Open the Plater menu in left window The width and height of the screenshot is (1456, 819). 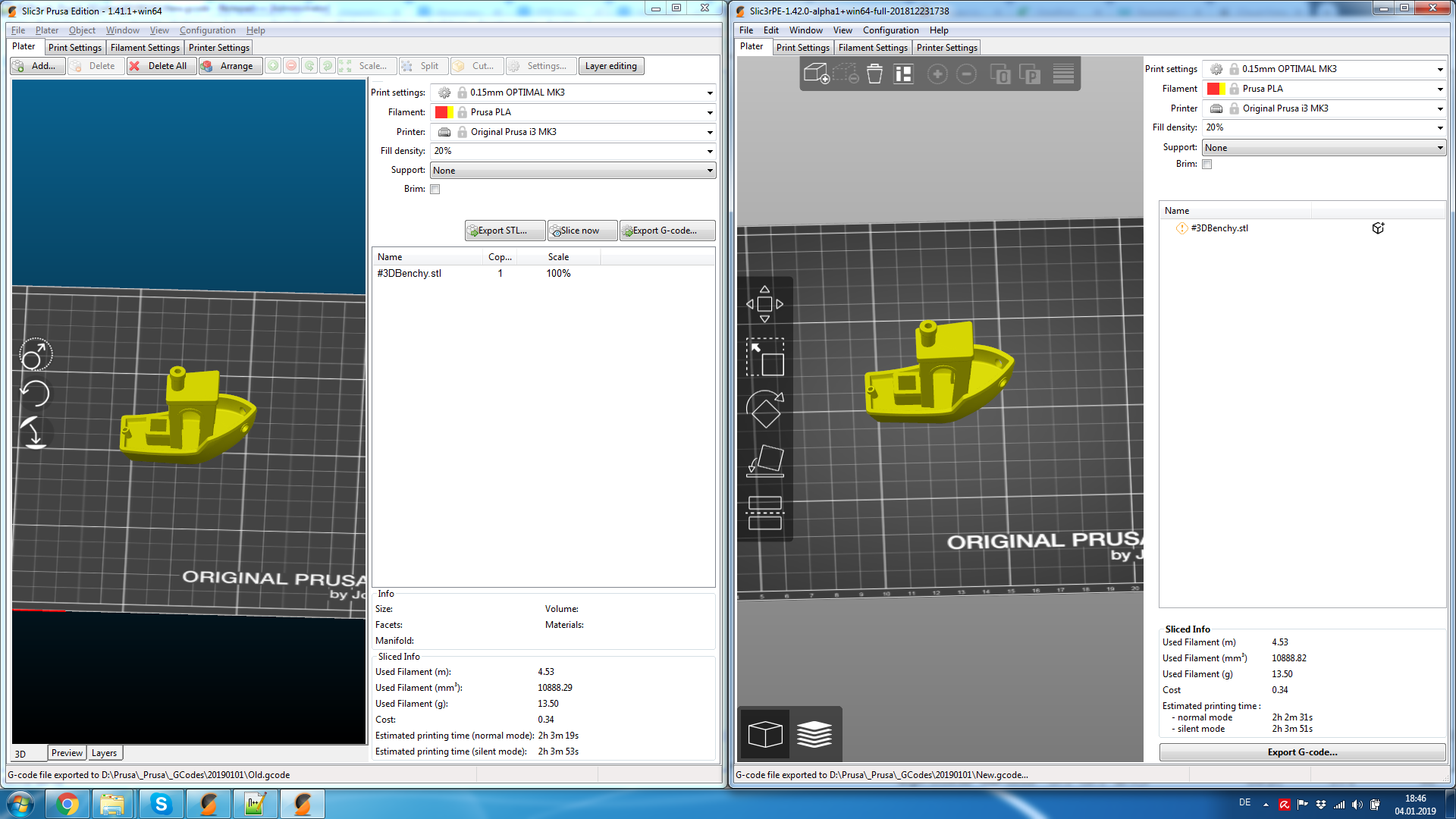(47, 30)
